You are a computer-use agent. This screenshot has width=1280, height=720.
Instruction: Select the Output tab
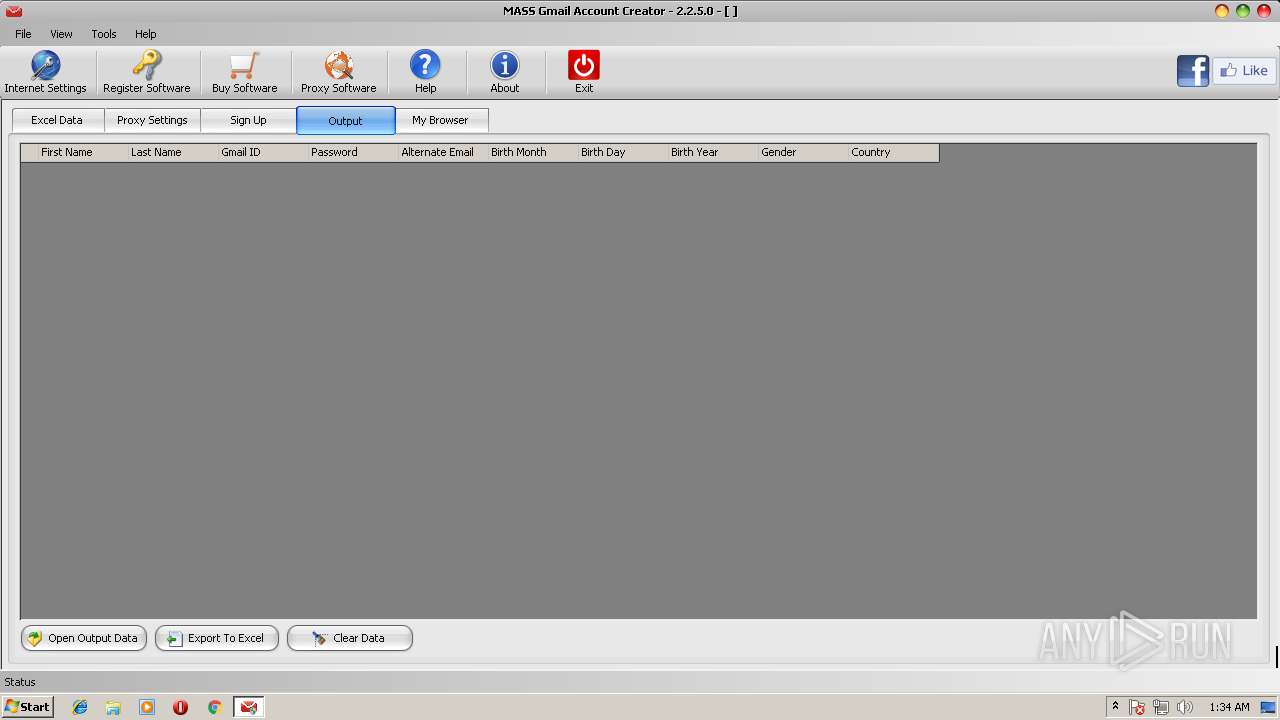pyautogui.click(x=346, y=120)
